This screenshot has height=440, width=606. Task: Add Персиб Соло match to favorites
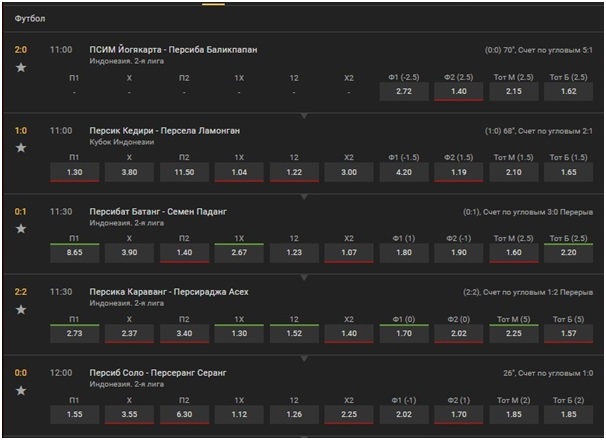(x=21, y=391)
